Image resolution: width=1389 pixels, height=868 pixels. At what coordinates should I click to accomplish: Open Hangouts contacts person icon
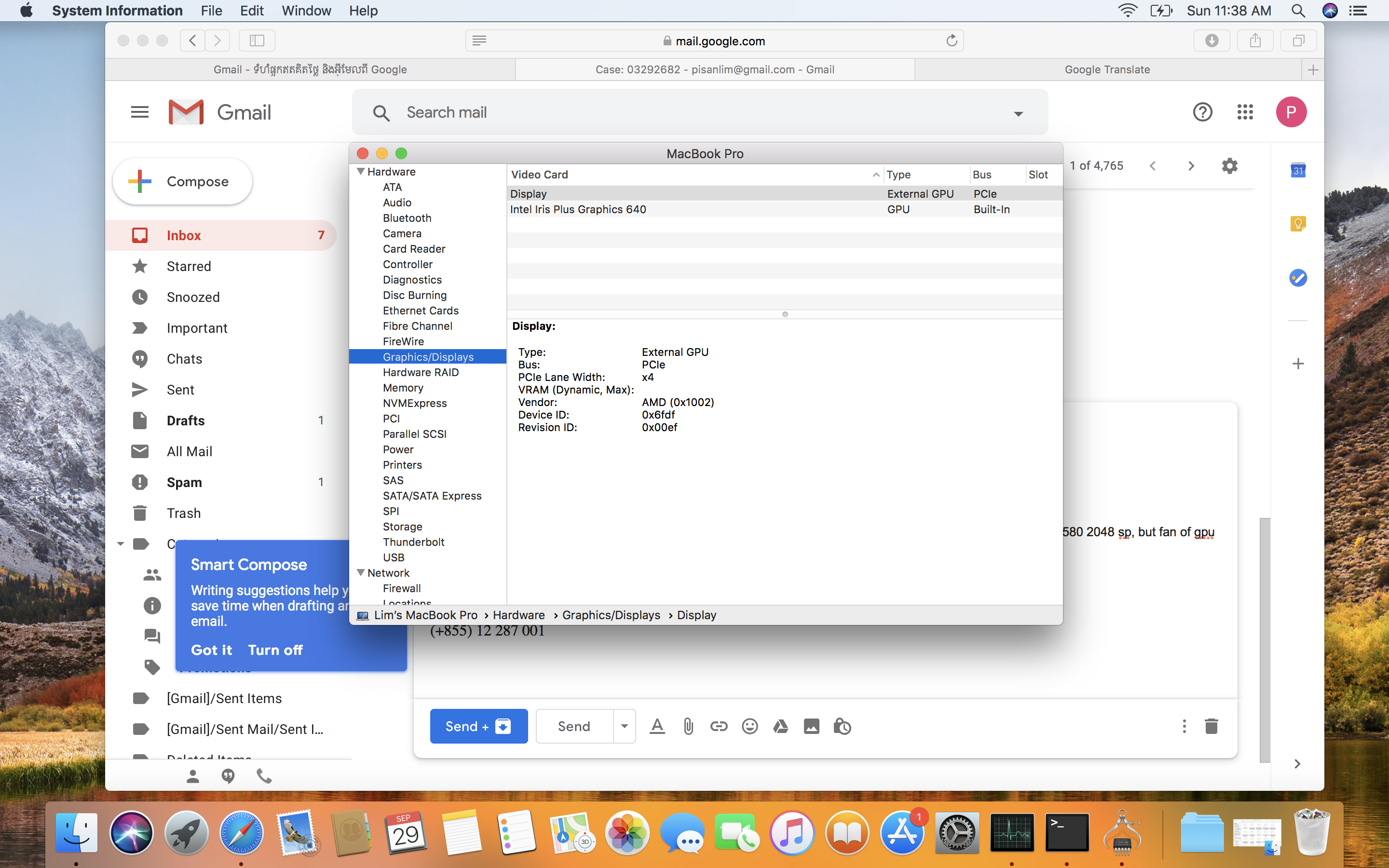point(193,776)
